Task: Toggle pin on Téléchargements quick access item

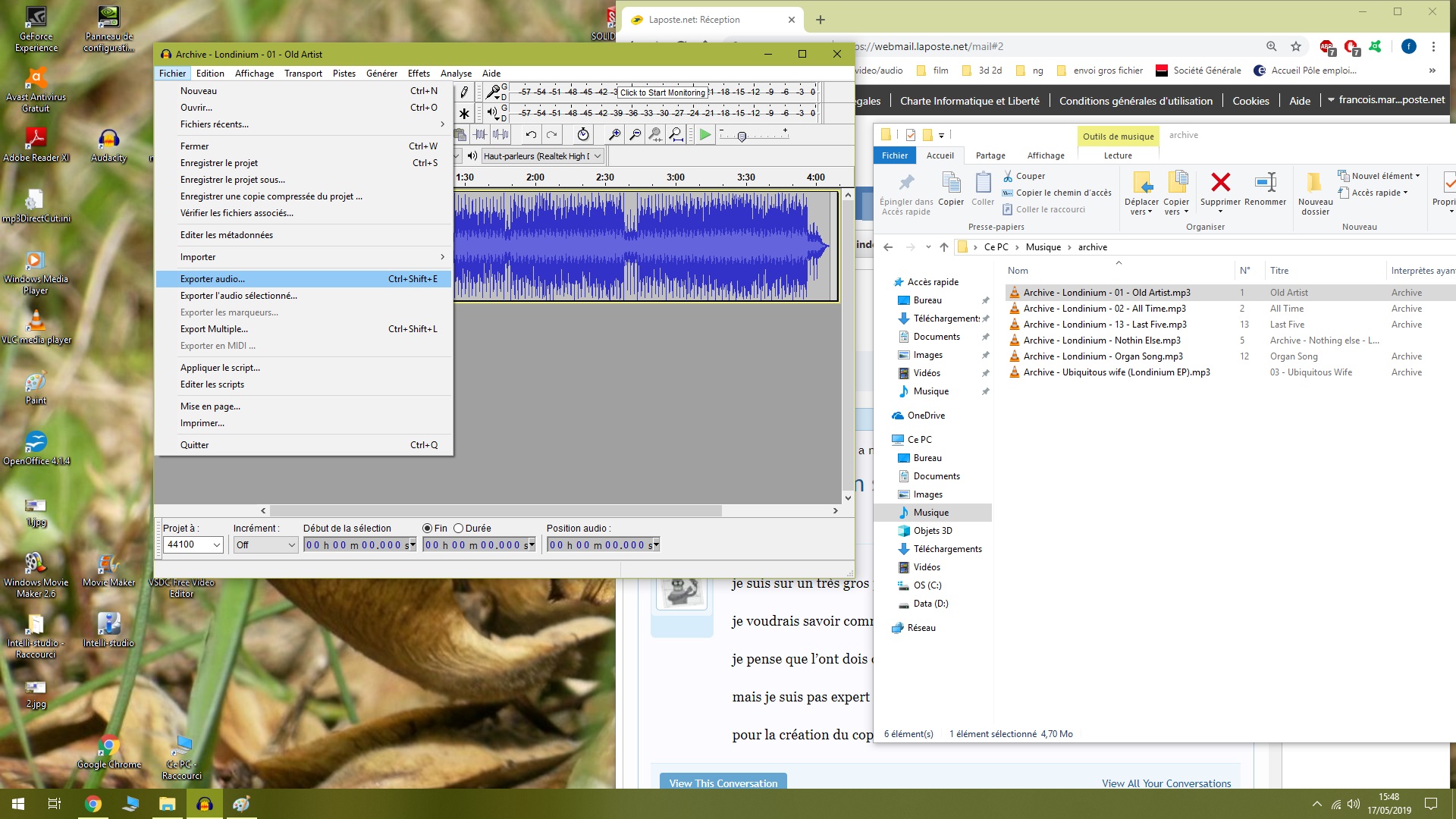Action: click(x=985, y=318)
